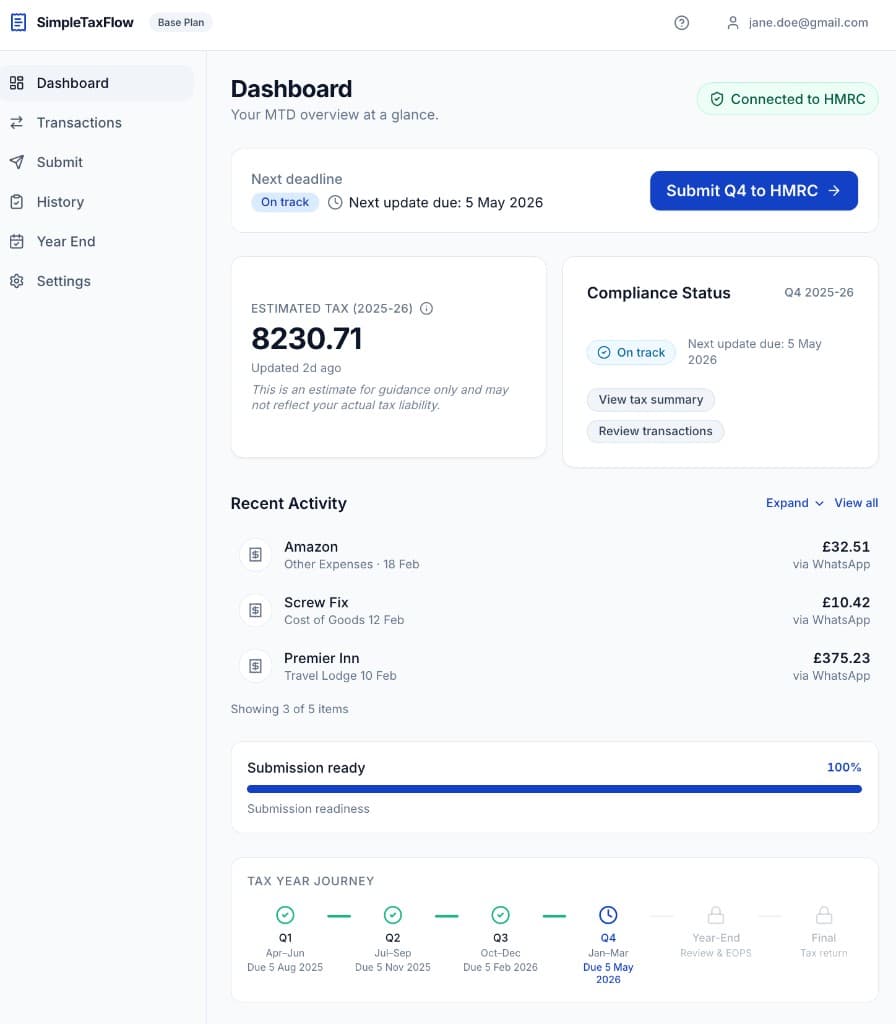Image resolution: width=896 pixels, height=1024 pixels.
Task: Click the estimated tax info icon
Action: 427,308
